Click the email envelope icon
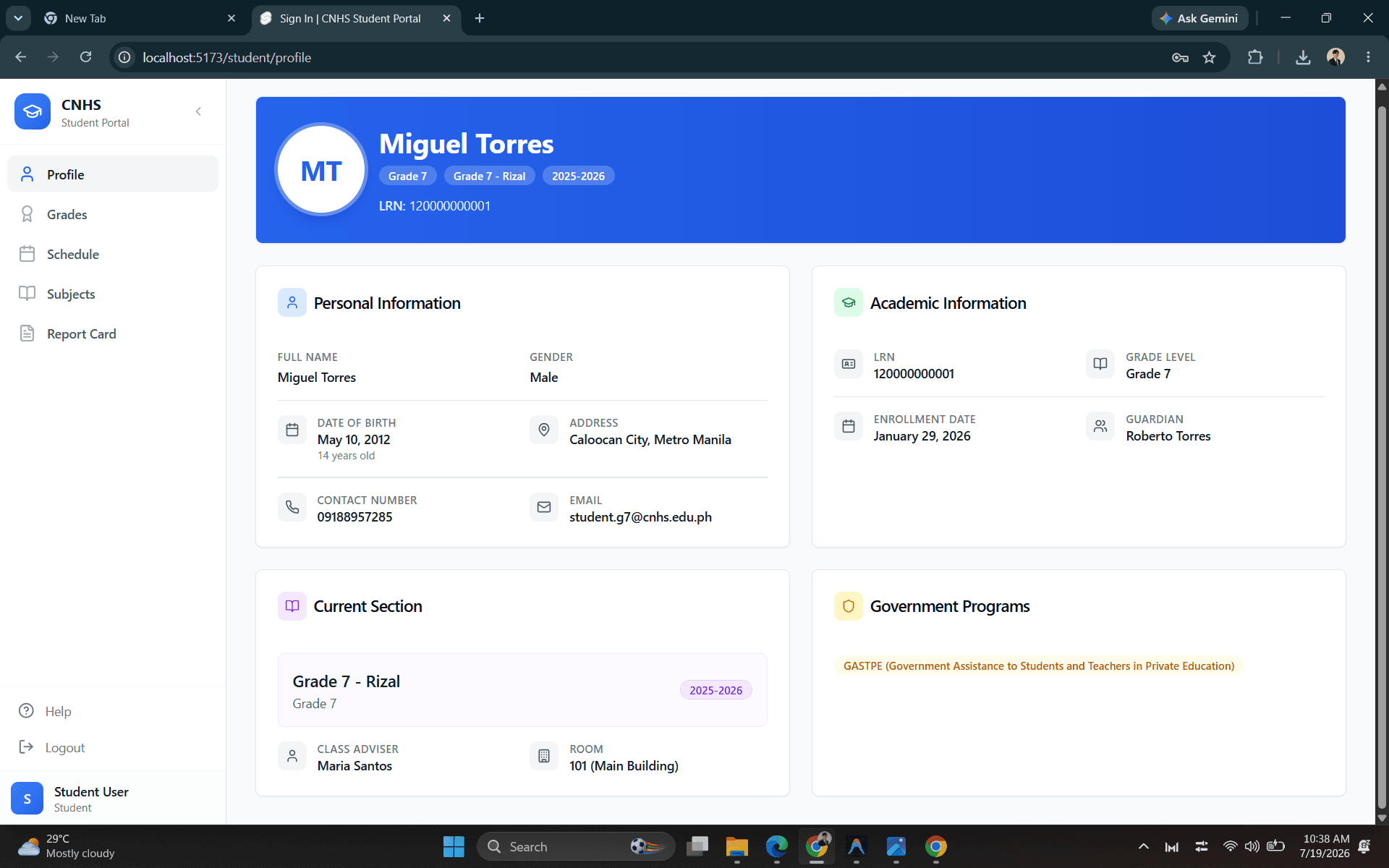The height and width of the screenshot is (868, 1389). click(544, 507)
